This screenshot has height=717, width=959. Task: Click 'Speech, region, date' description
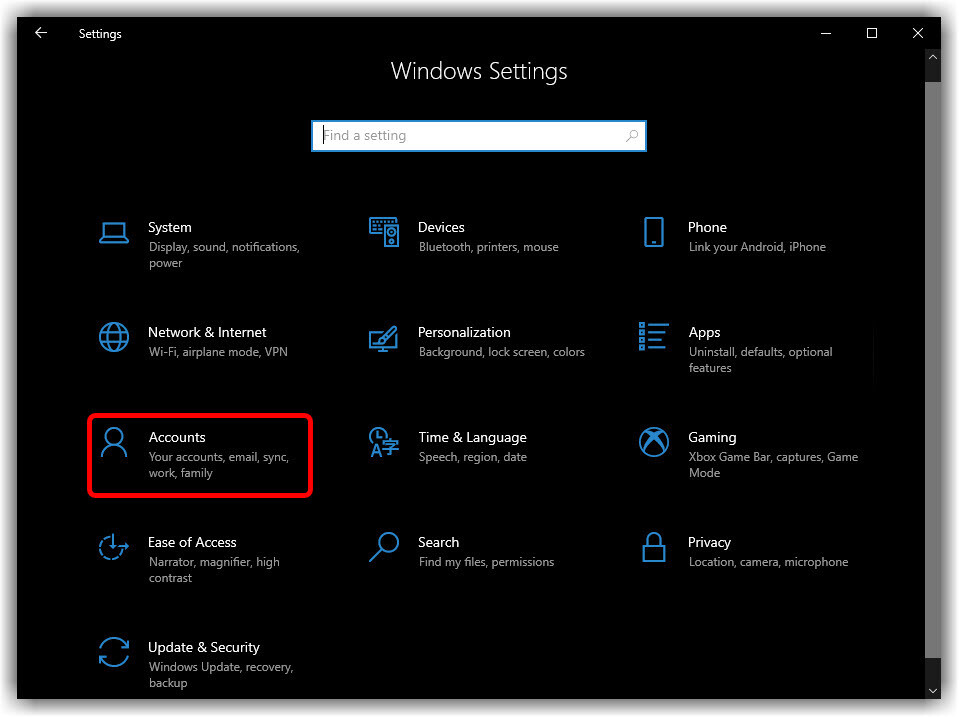click(x=473, y=457)
